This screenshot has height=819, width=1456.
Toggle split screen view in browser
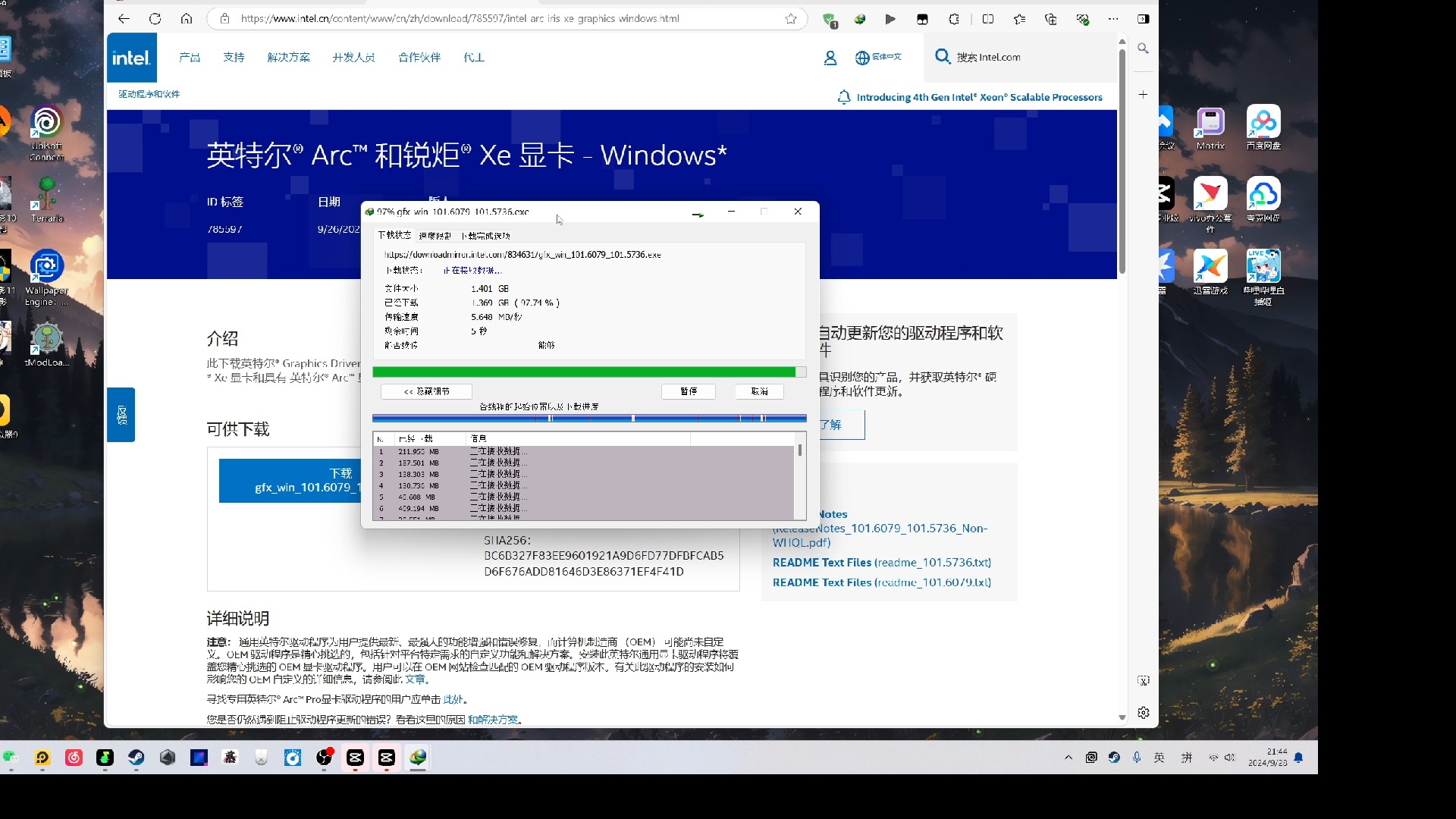click(x=988, y=19)
